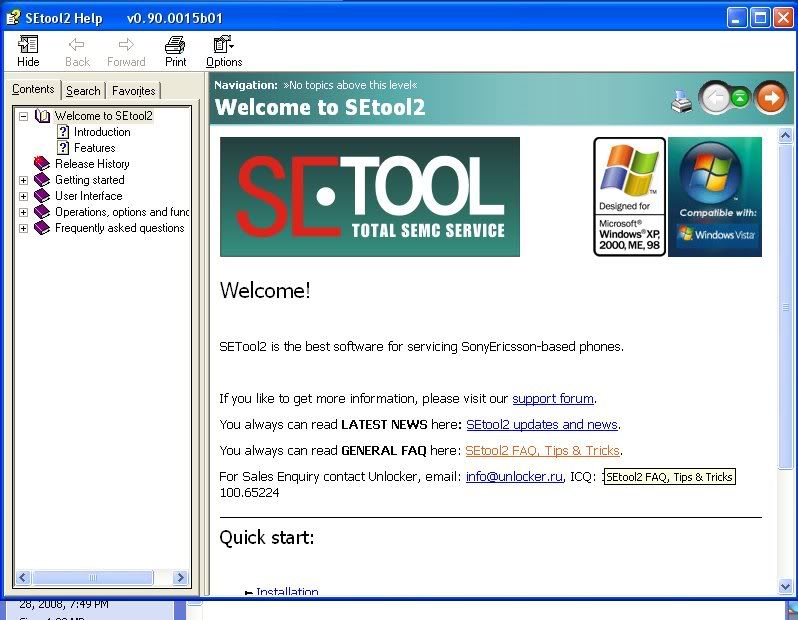Switch to the Favorites tab

tap(133, 91)
